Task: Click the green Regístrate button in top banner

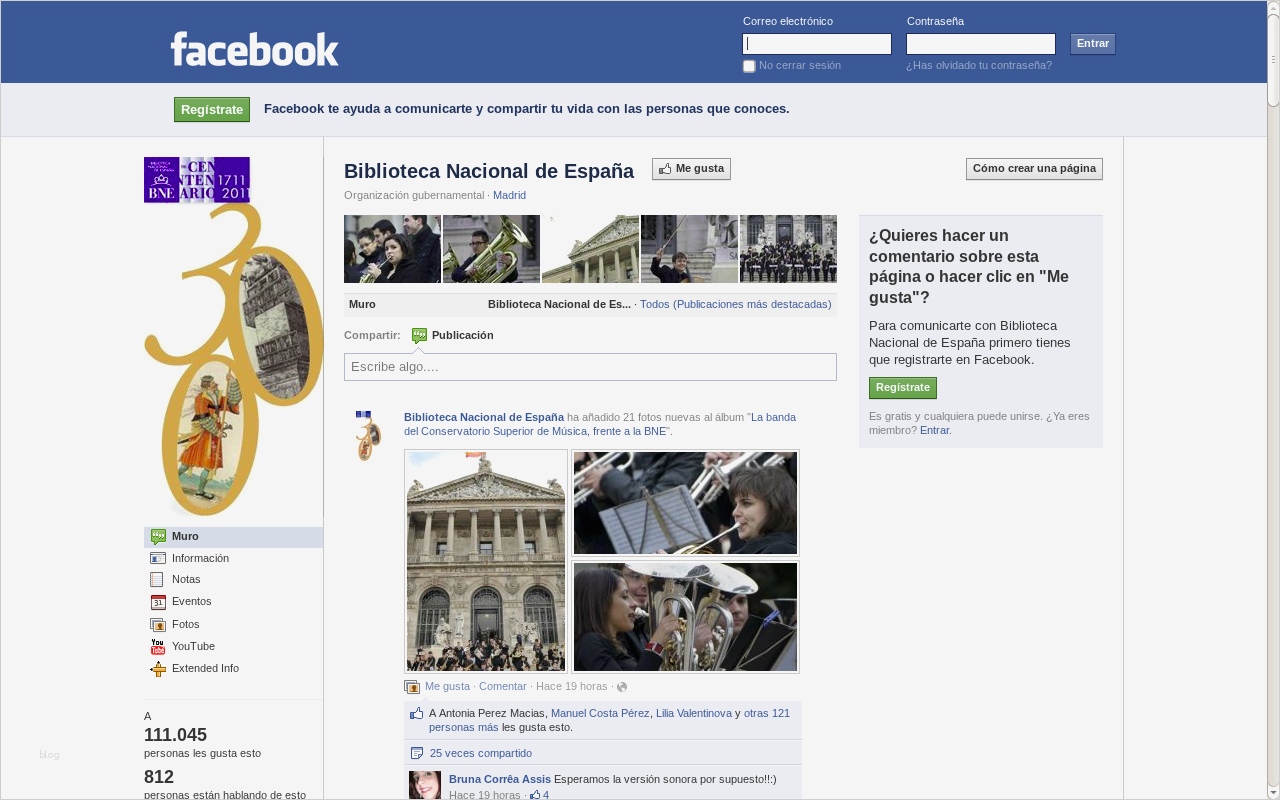Action: coord(212,110)
